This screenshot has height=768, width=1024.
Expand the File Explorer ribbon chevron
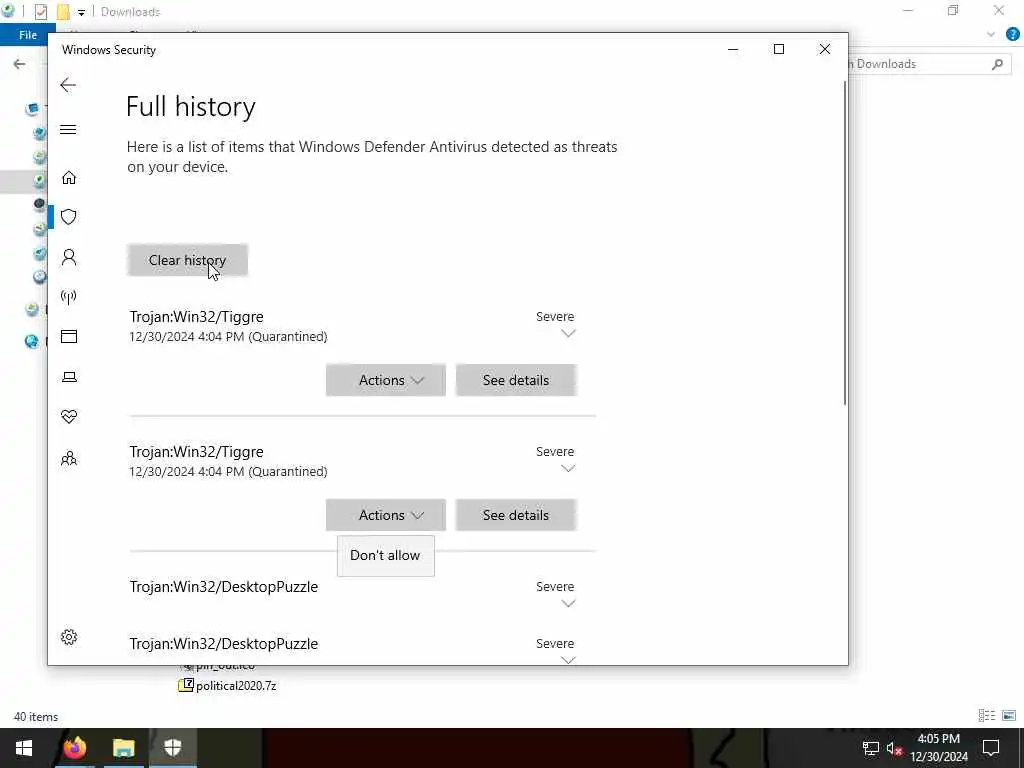[x=991, y=35]
